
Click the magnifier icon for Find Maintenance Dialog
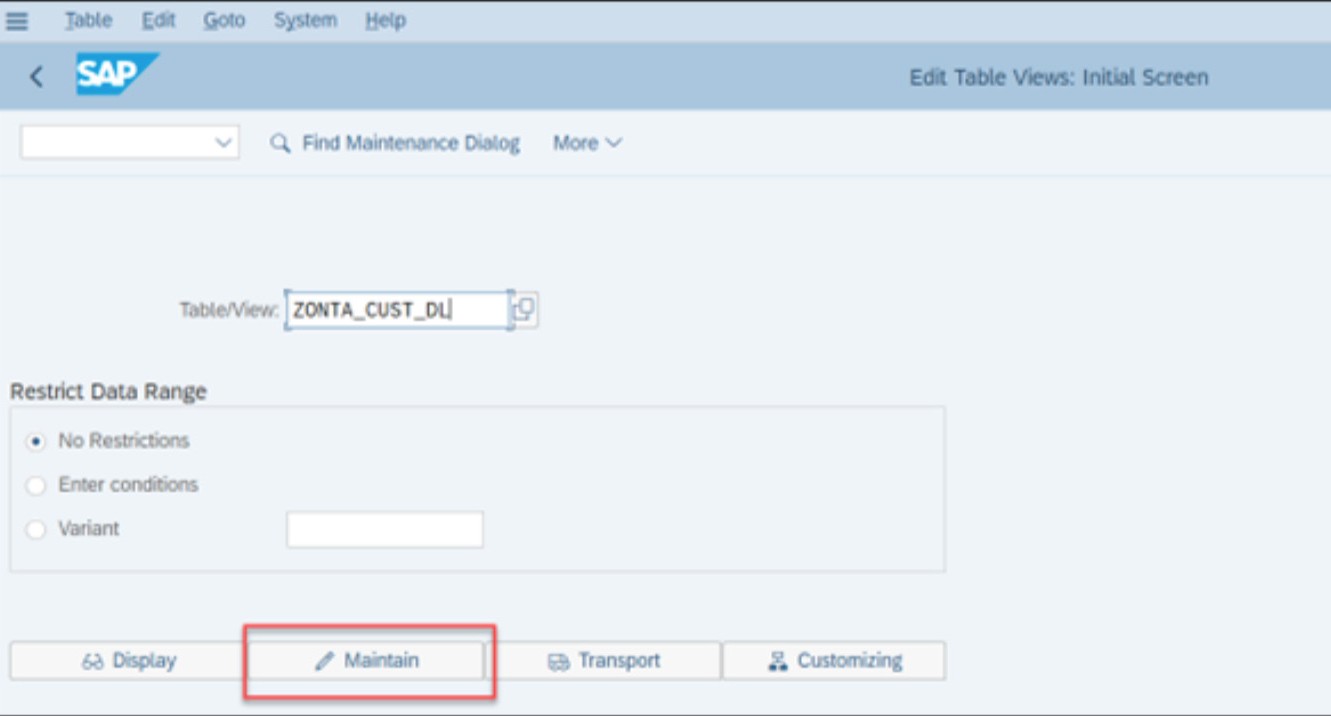click(280, 143)
